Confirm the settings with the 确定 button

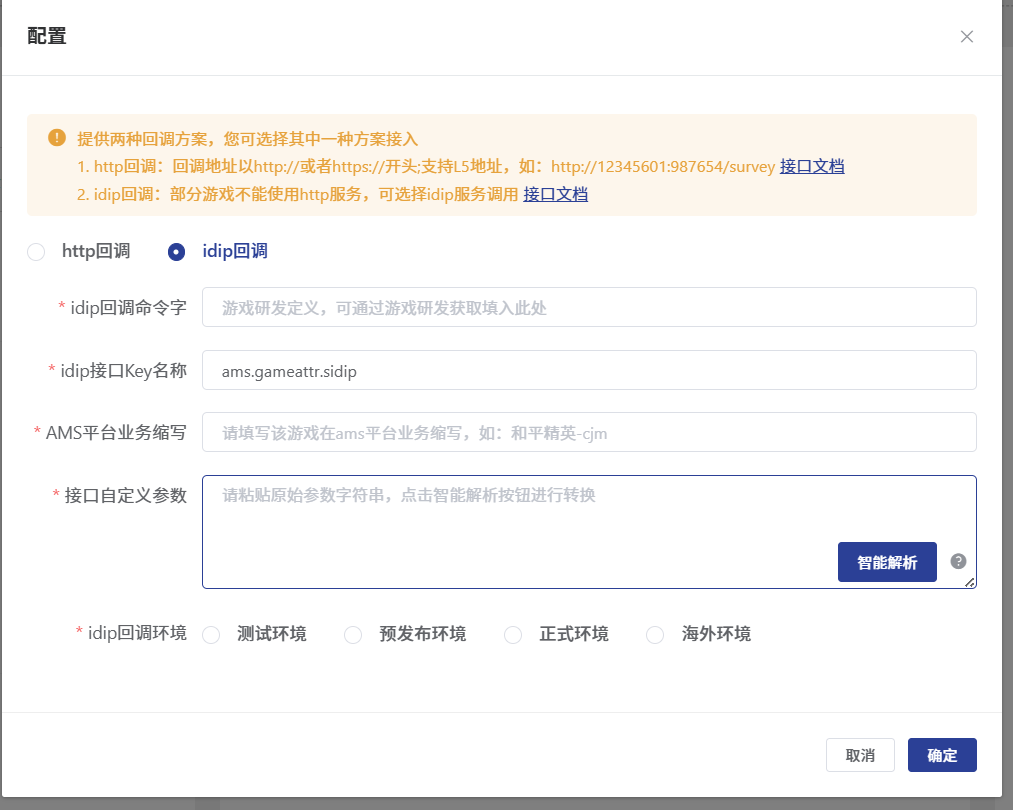click(x=942, y=755)
